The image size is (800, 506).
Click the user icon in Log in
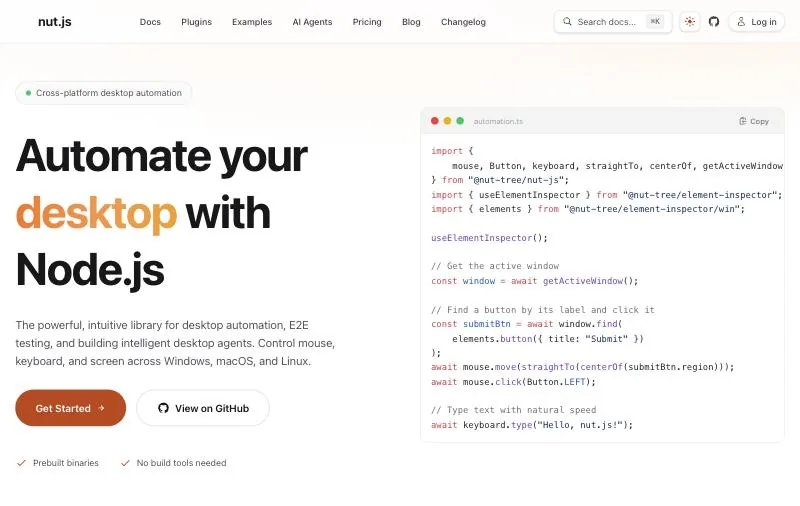[x=741, y=21]
